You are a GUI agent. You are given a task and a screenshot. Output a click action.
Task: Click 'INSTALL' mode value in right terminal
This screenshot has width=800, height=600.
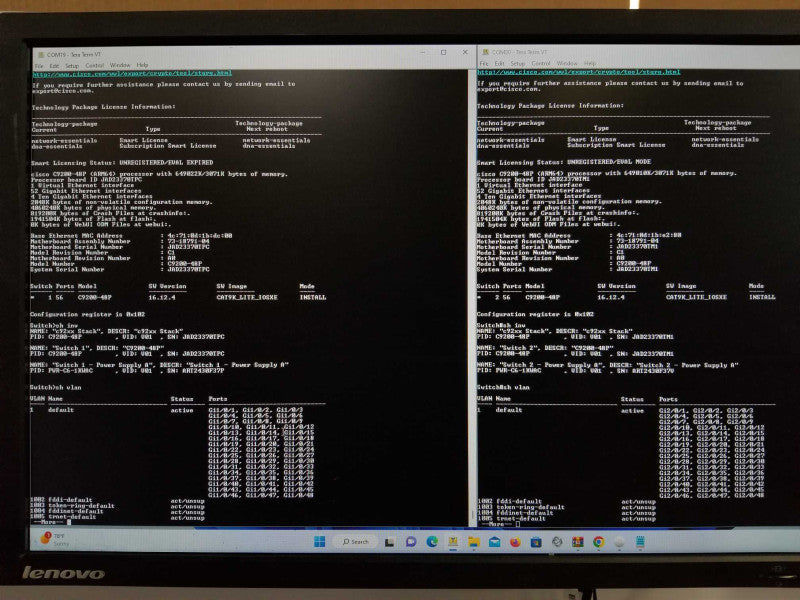[x=762, y=297]
